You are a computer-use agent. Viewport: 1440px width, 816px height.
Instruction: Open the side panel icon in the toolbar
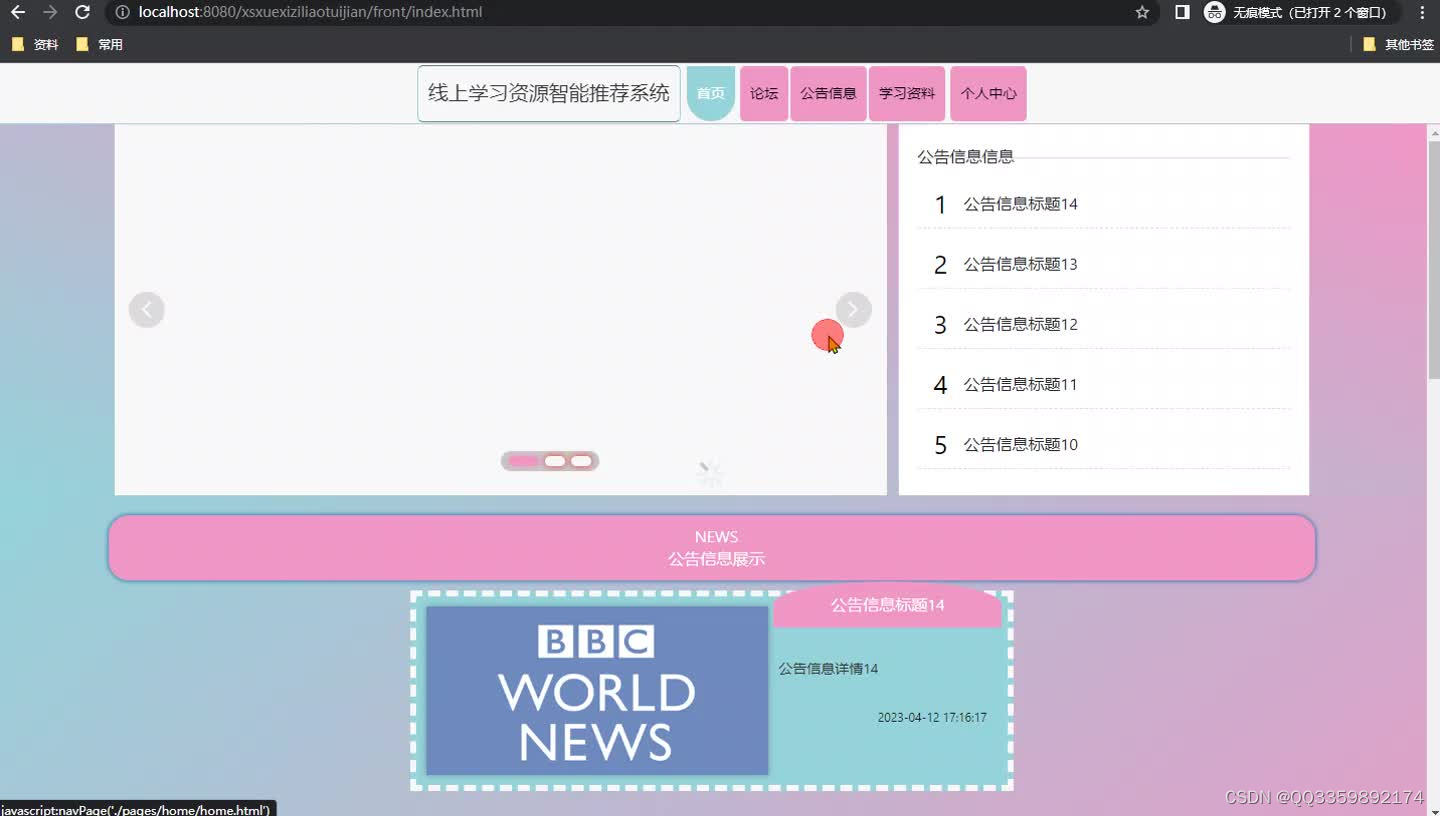point(1182,12)
